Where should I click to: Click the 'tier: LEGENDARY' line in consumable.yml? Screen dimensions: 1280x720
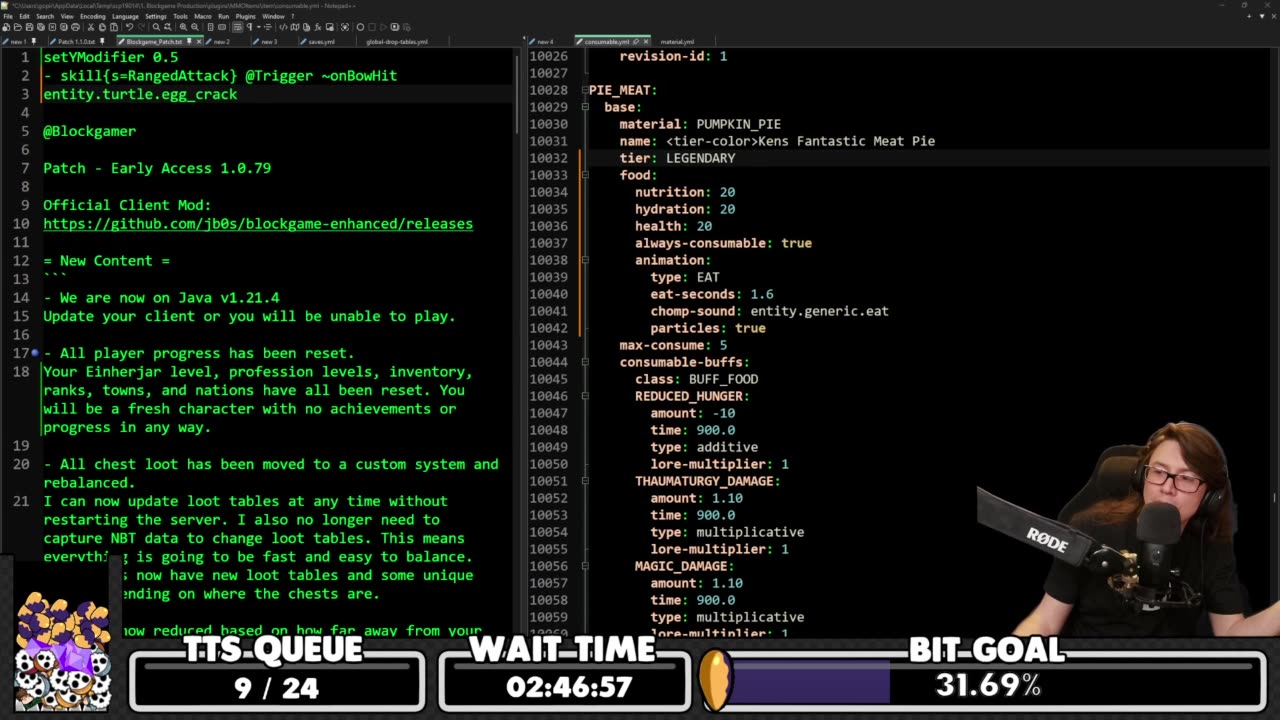click(677, 158)
